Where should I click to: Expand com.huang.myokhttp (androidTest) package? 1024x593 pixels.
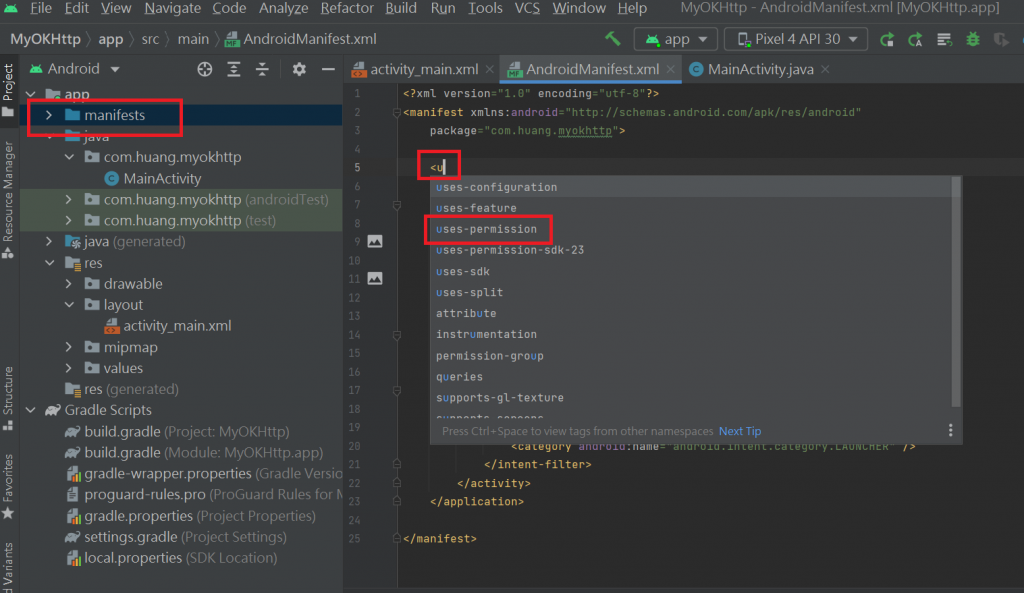coord(69,199)
